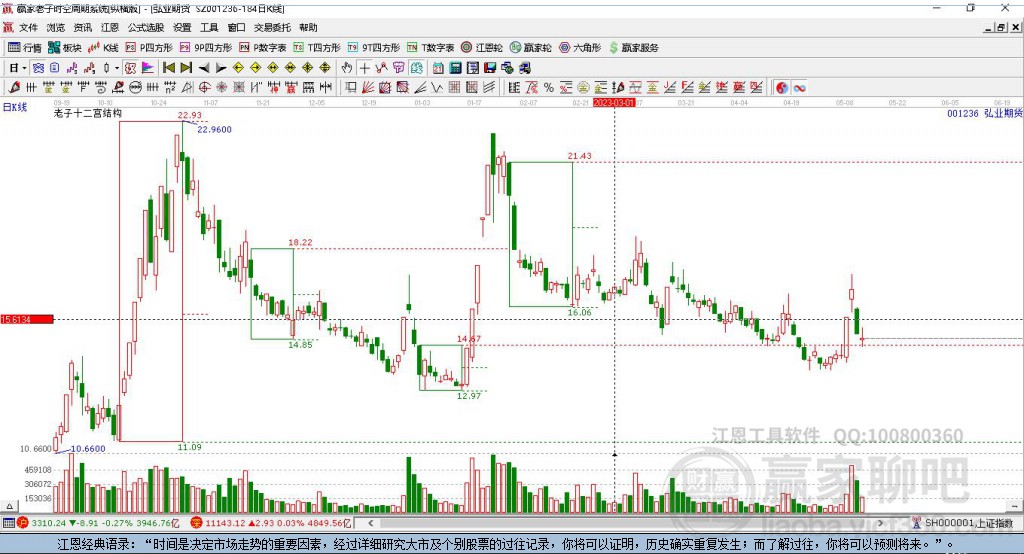Viewport: 1024px width, 554px height.
Task: Click the 老子十二宫结构 indicator label
Action: pos(88,113)
